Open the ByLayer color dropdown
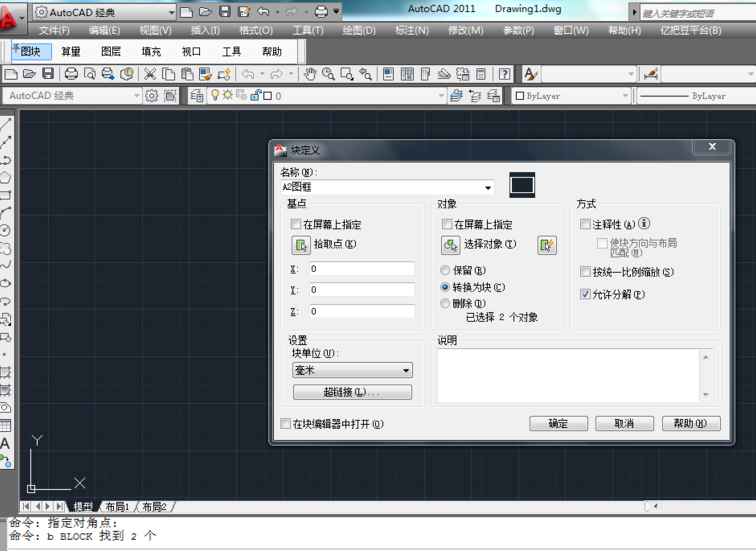 (x=571, y=96)
